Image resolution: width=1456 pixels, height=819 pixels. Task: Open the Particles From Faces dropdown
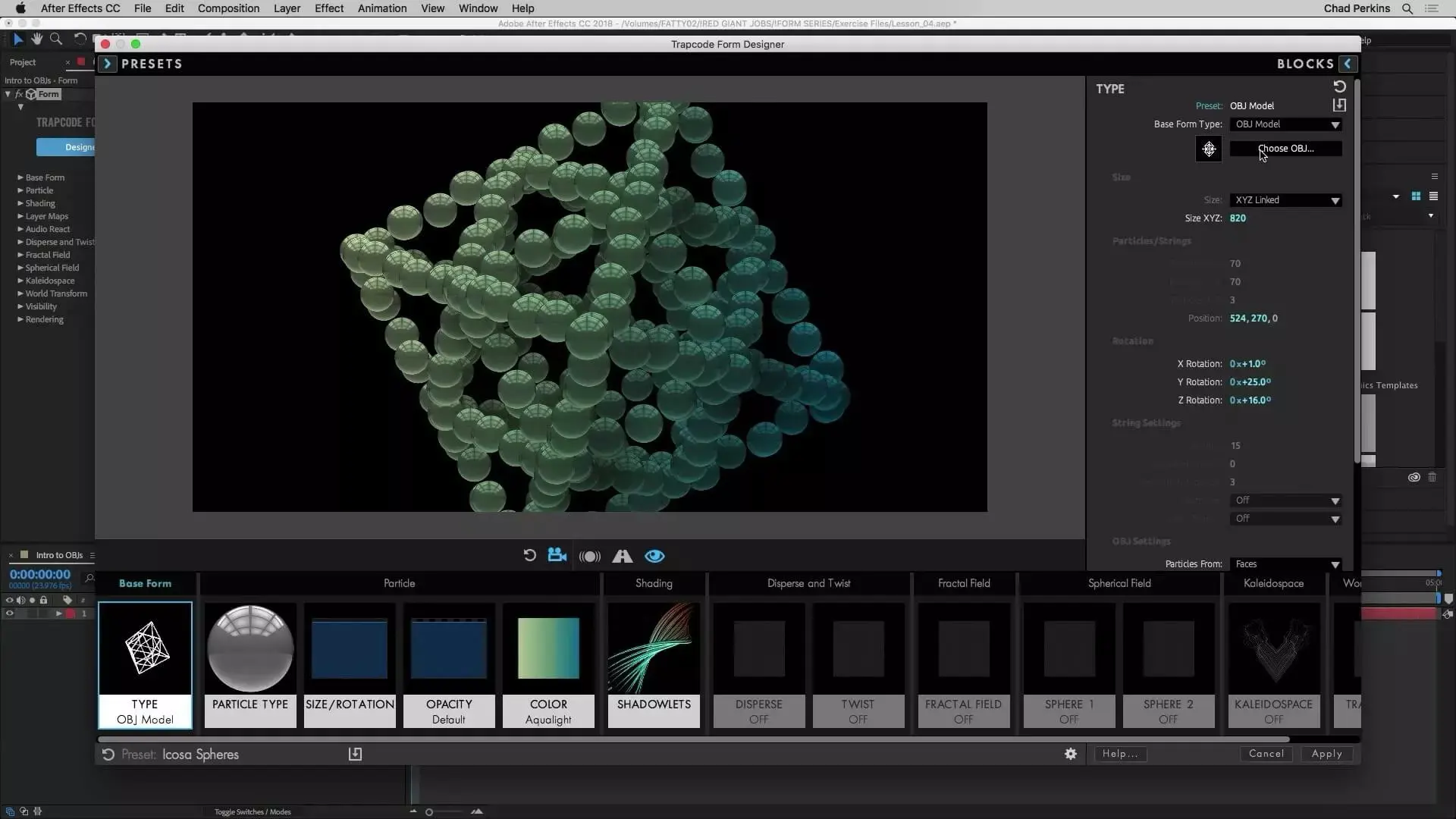[1285, 564]
